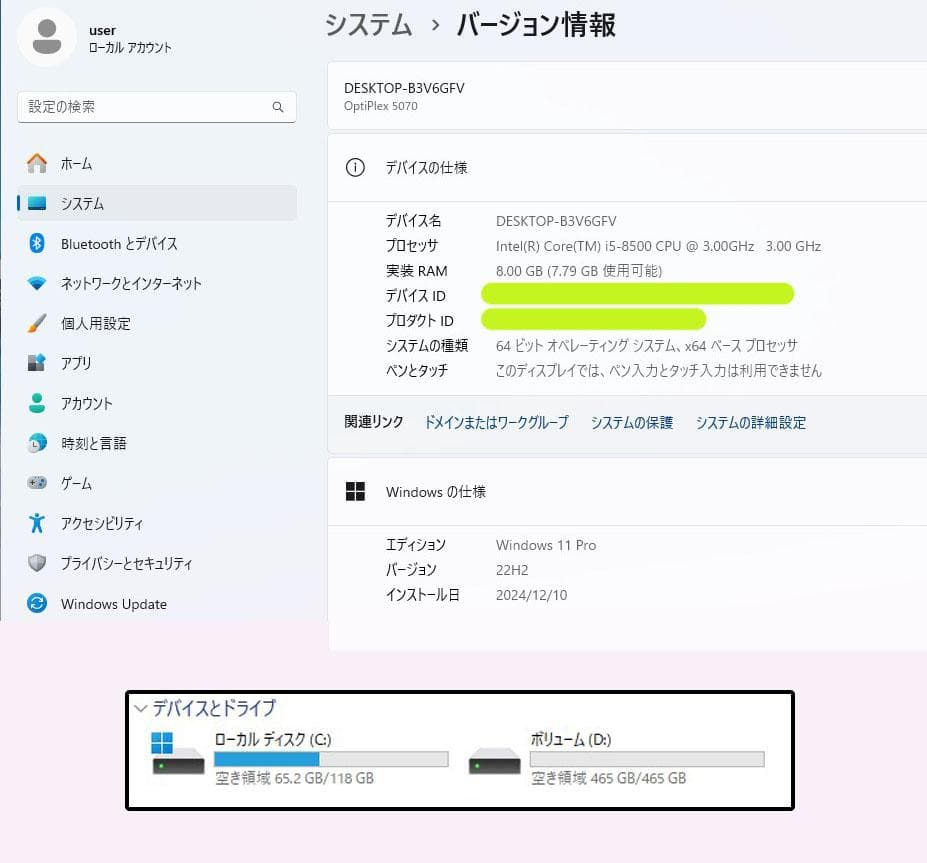This screenshot has height=863, width=927.
Task: Select the ネットワークとインターネット globe icon
Action: click(36, 283)
